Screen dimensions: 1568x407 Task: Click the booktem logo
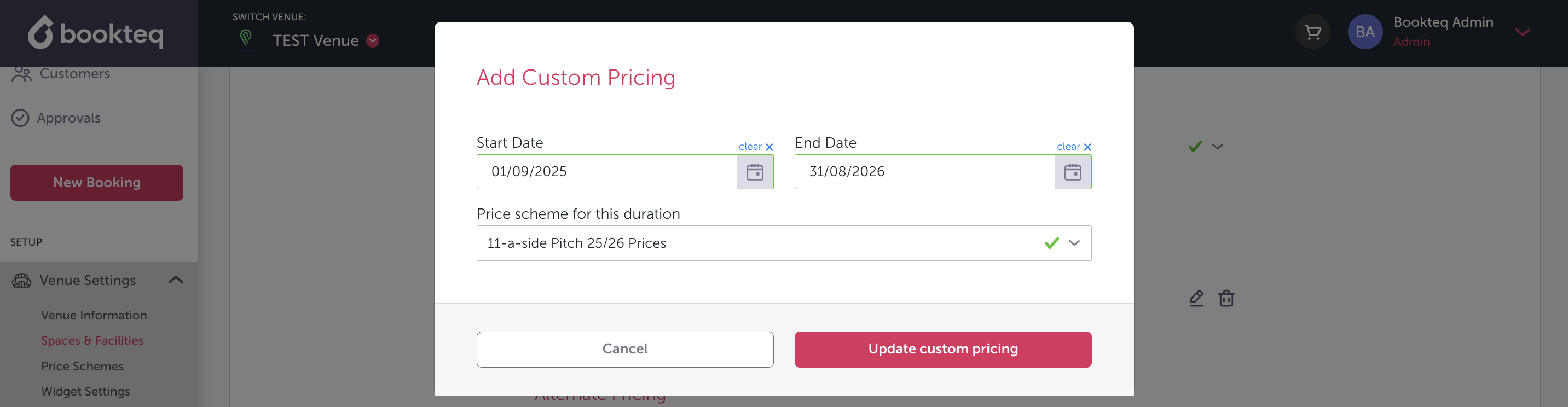pyautogui.click(x=96, y=32)
